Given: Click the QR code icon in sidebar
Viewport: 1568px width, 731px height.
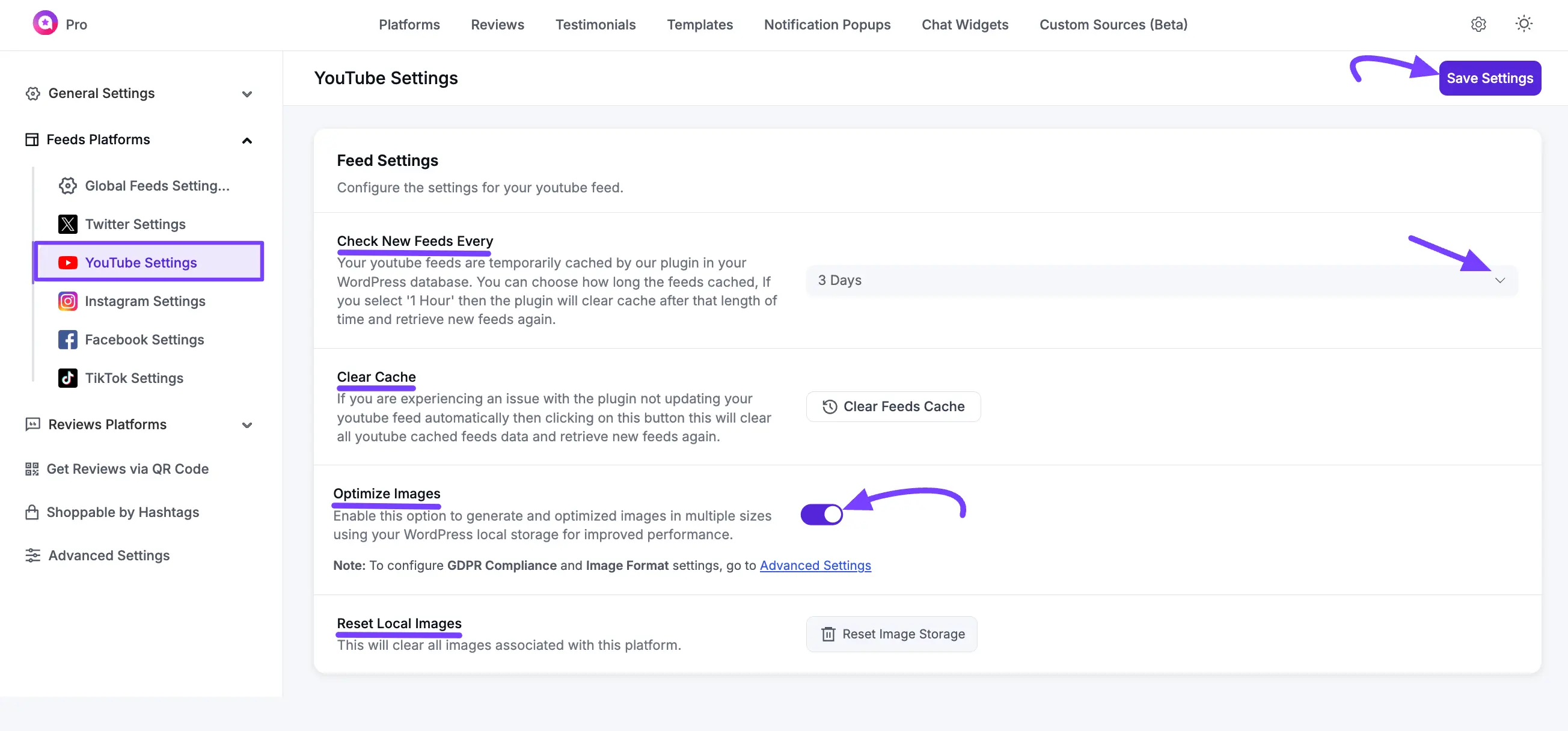Looking at the screenshot, I should tap(32, 469).
